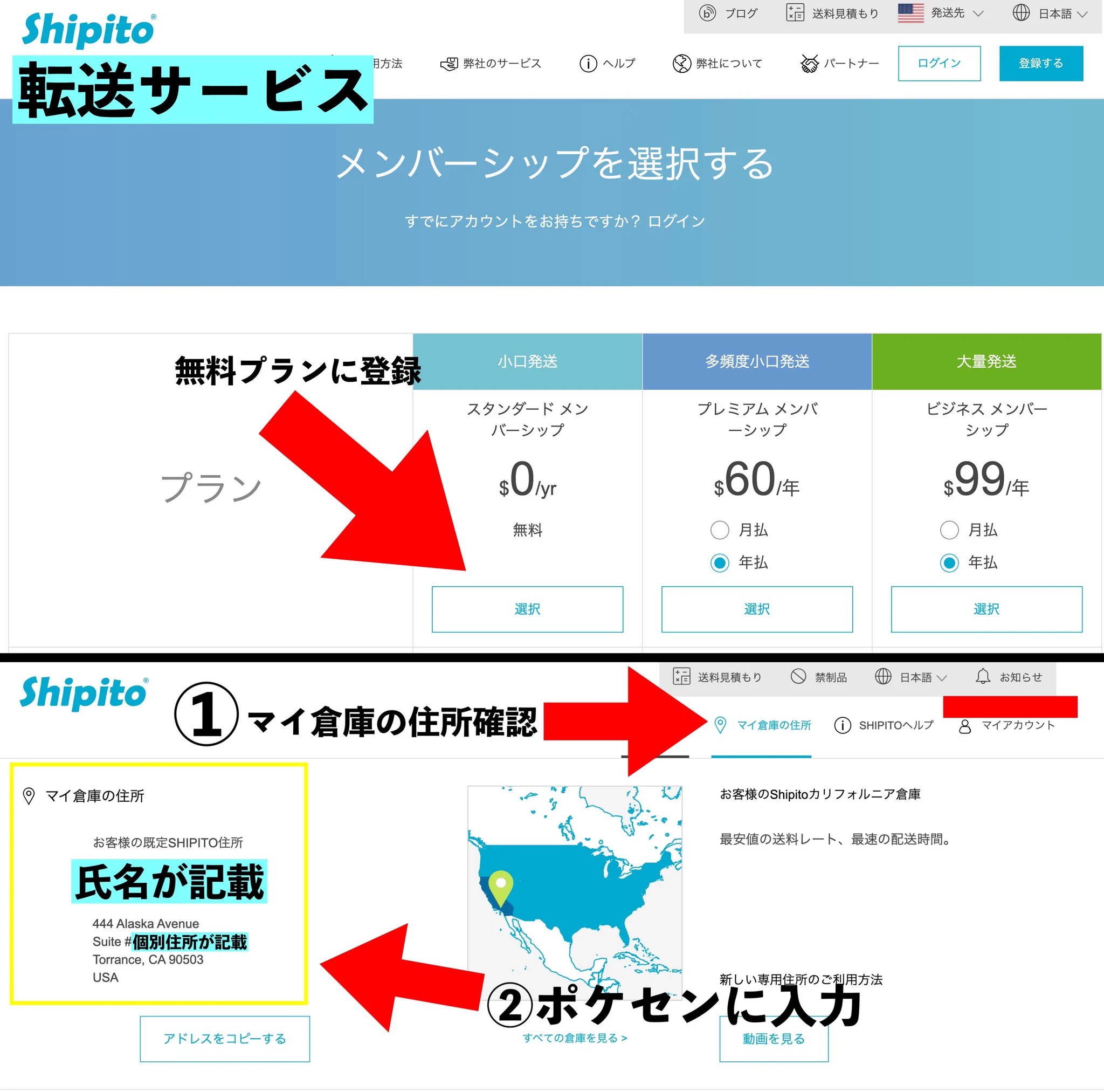Click the 登録する button

click(1040, 64)
